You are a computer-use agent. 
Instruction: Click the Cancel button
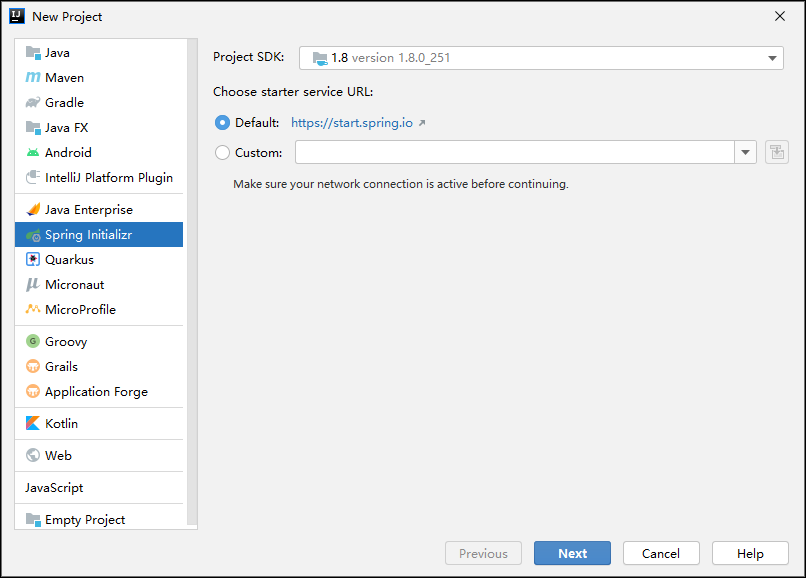[x=661, y=553]
